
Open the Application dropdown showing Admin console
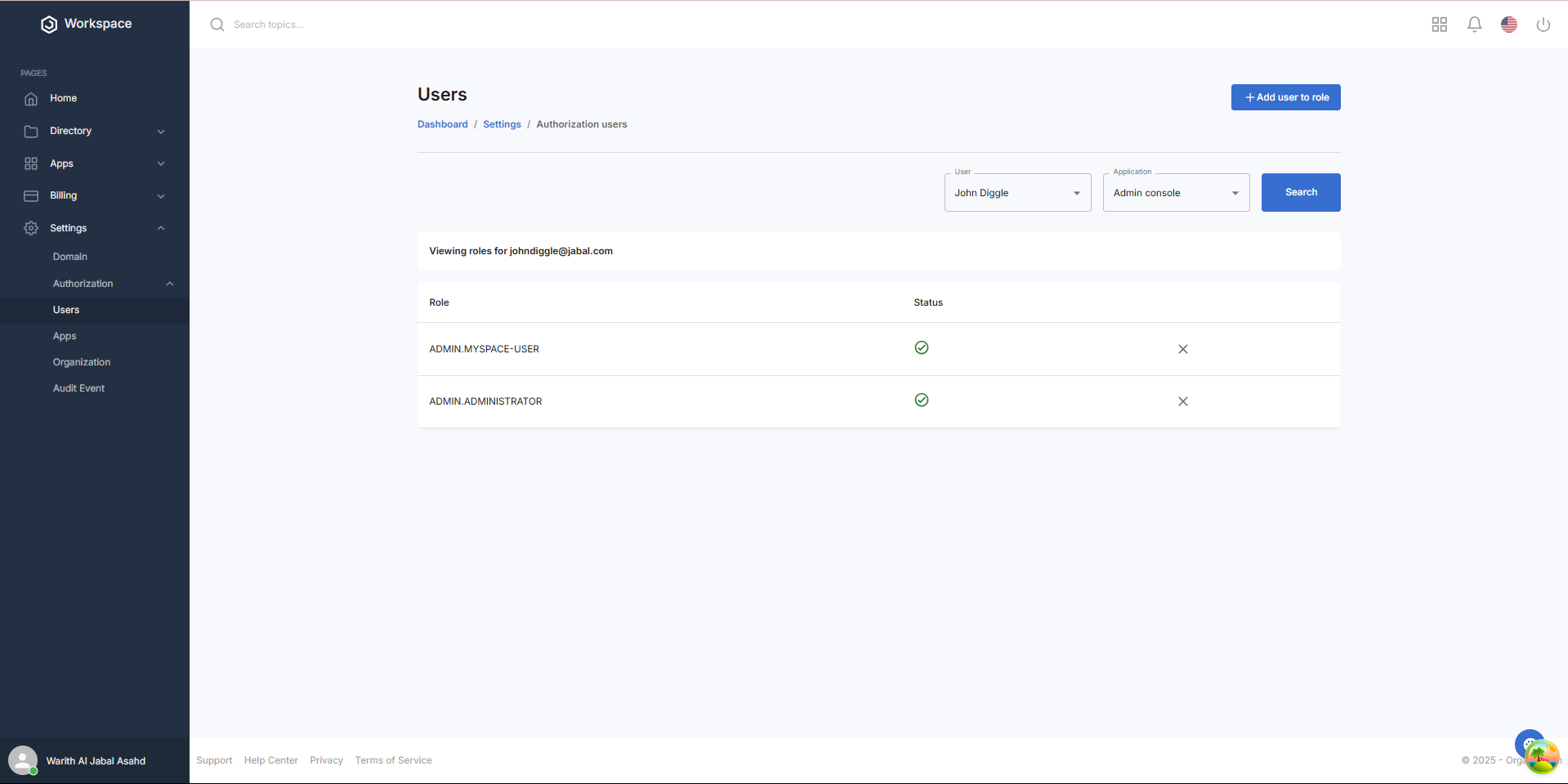[x=1175, y=193]
